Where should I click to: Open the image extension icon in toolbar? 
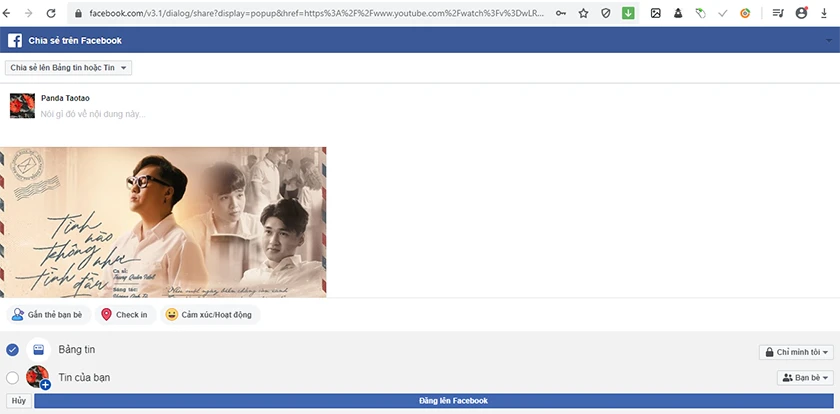pyautogui.click(x=656, y=13)
